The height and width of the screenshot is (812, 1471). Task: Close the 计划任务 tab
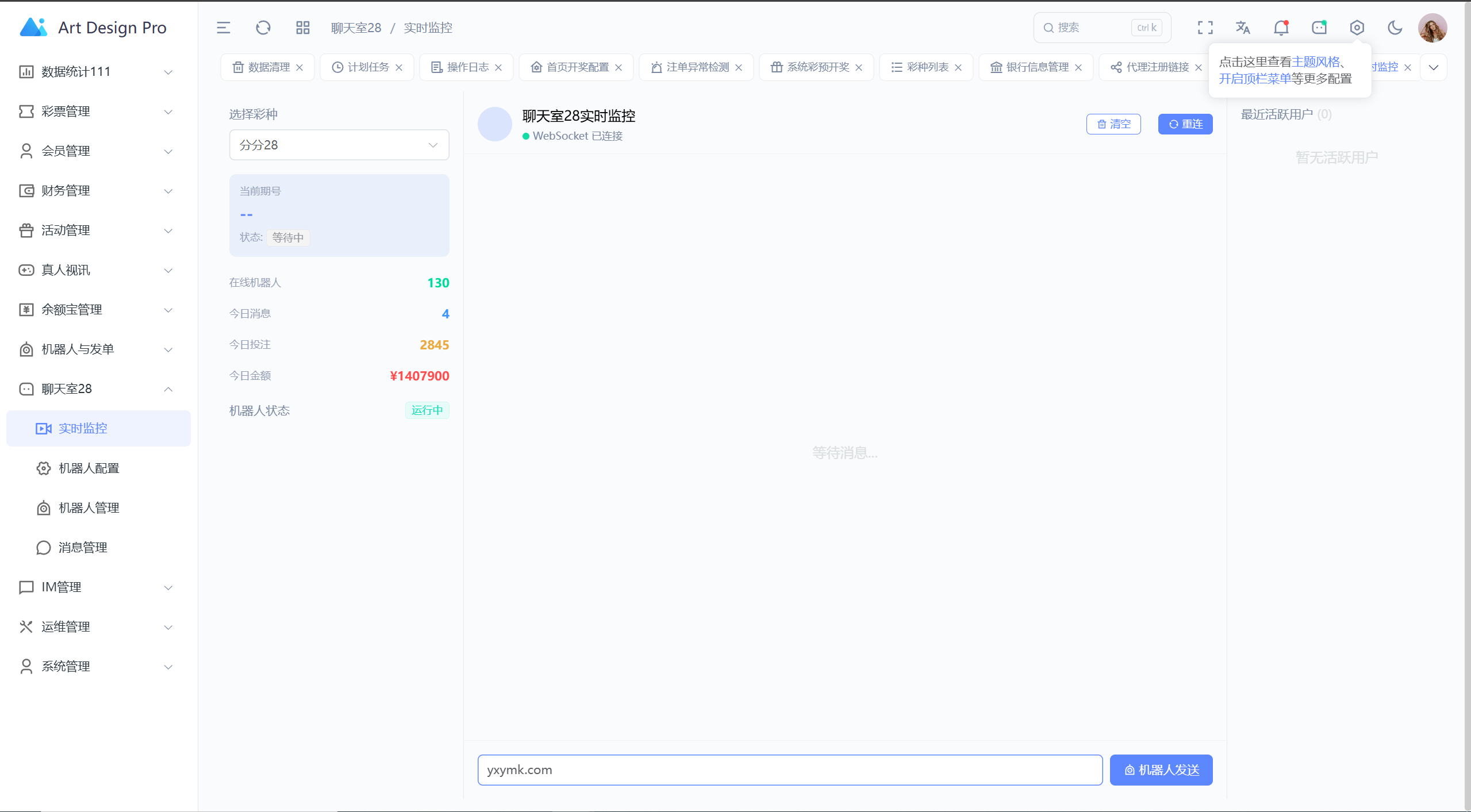(399, 68)
